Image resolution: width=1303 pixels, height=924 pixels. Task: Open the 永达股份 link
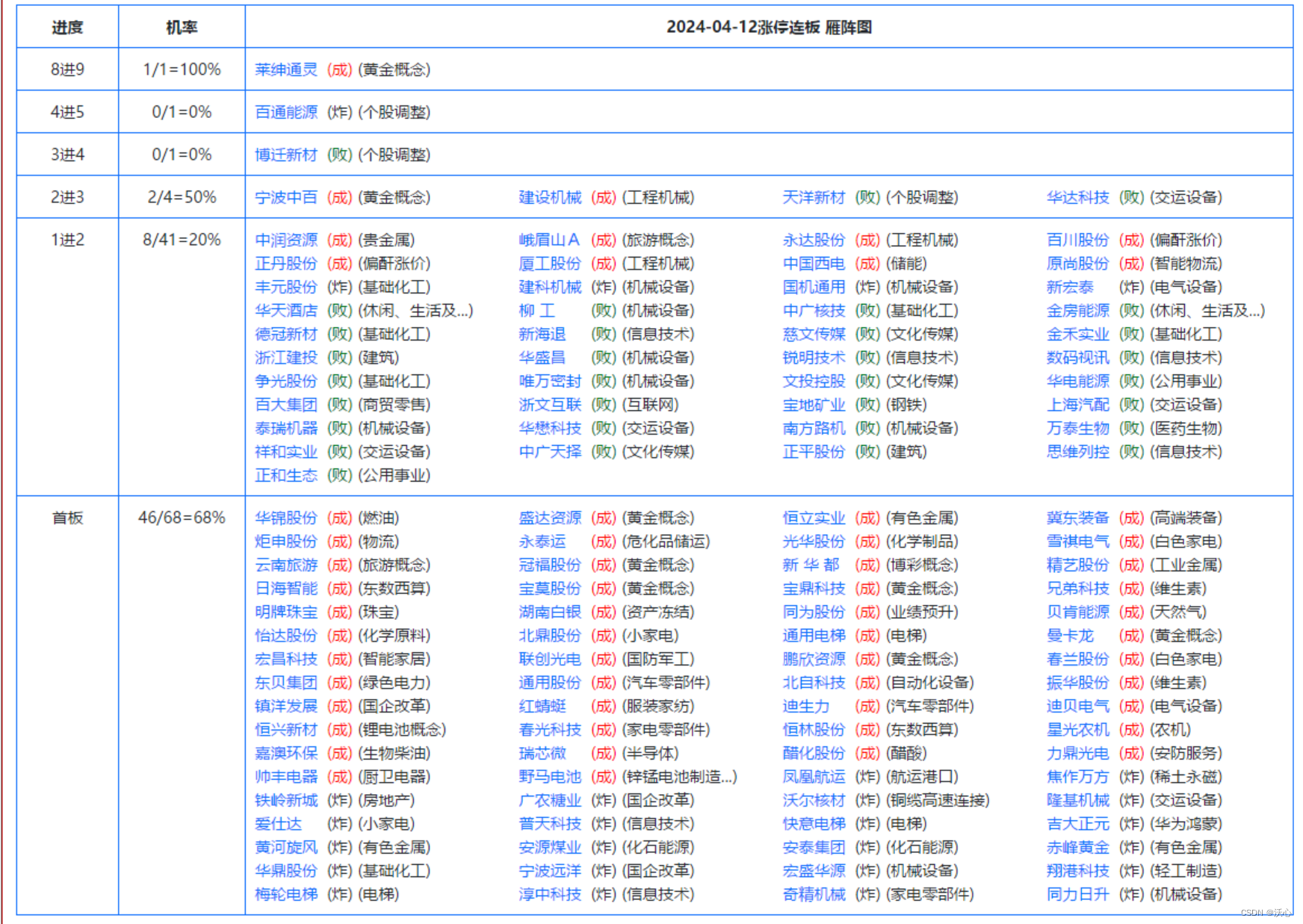[x=814, y=240]
